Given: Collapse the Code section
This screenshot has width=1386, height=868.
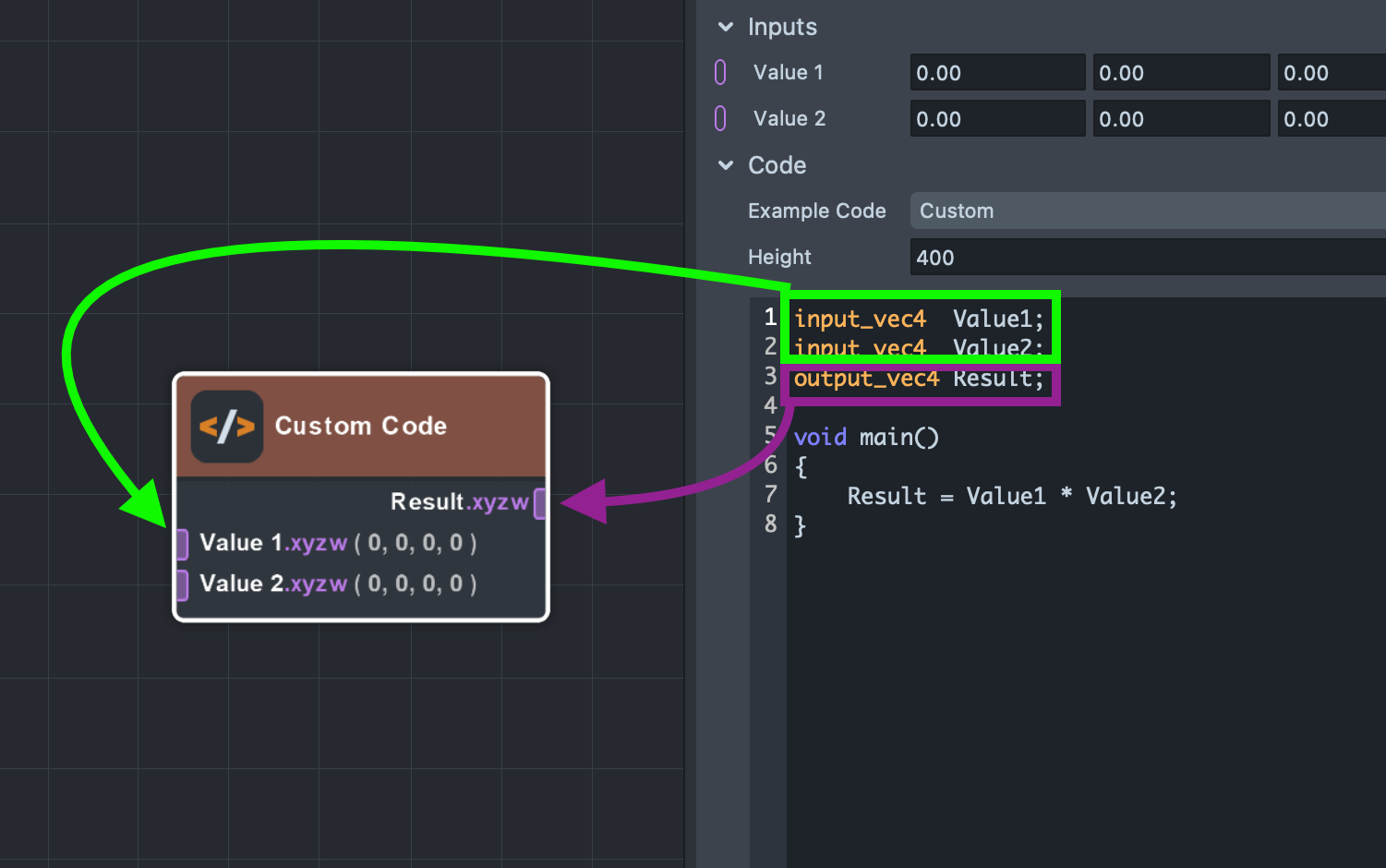Looking at the screenshot, I should (726, 165).
